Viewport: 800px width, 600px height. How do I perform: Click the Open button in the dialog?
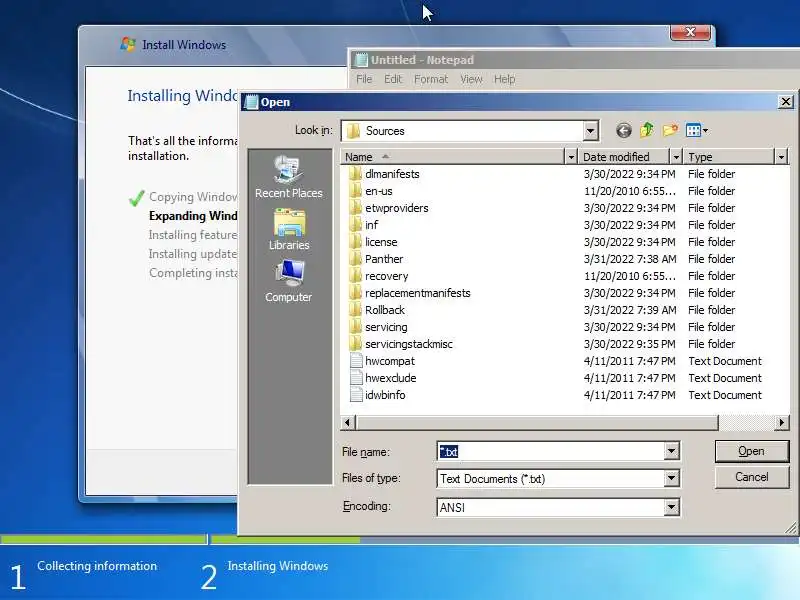(752, 452)
